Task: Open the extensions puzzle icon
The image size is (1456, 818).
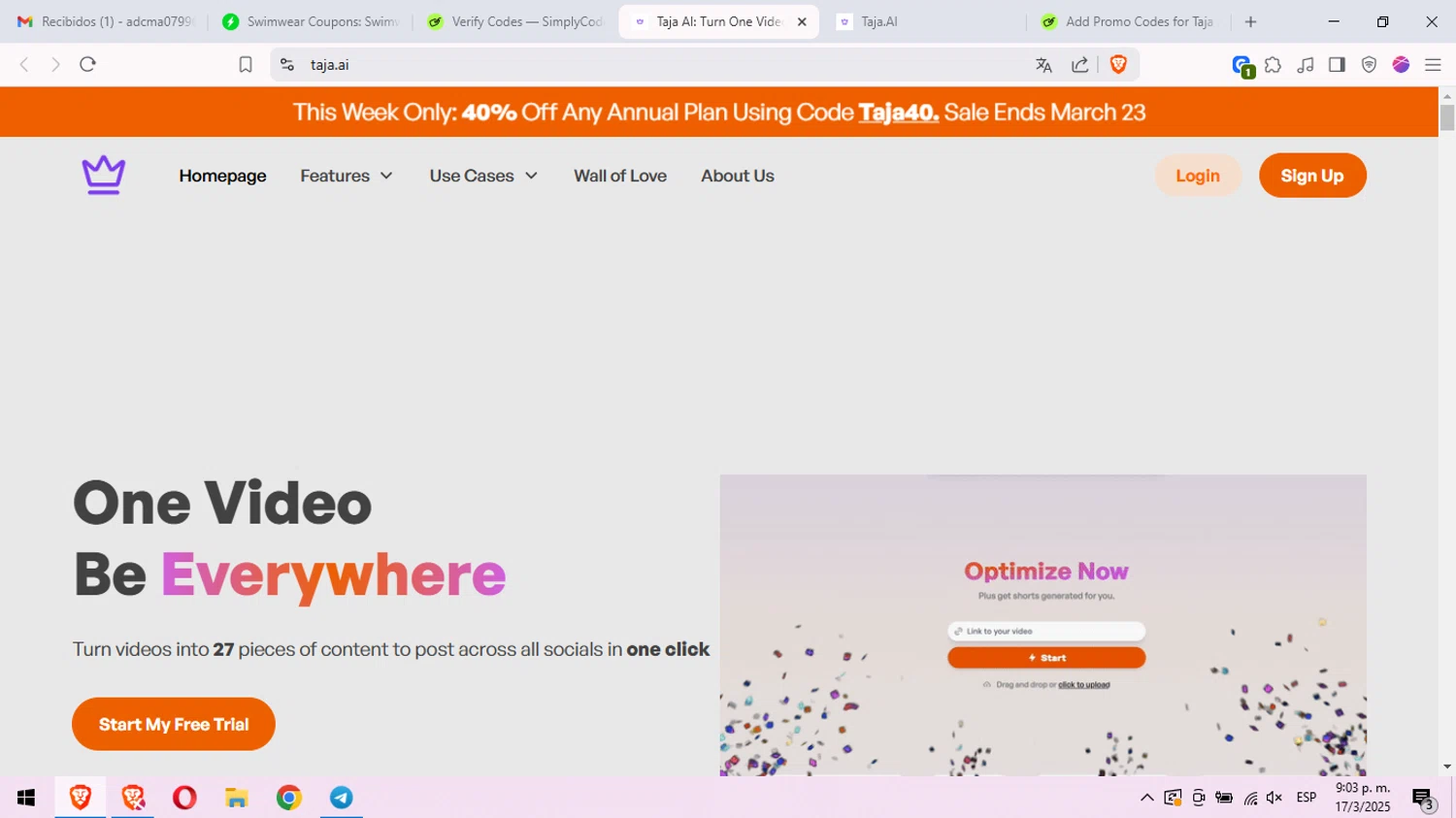Action: click(1273, 65)
